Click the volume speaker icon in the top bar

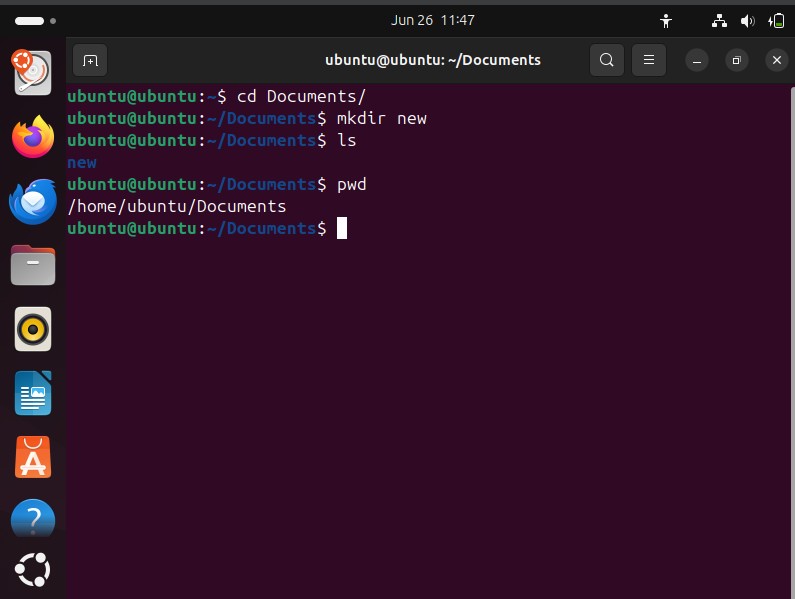tap(747, 21)
